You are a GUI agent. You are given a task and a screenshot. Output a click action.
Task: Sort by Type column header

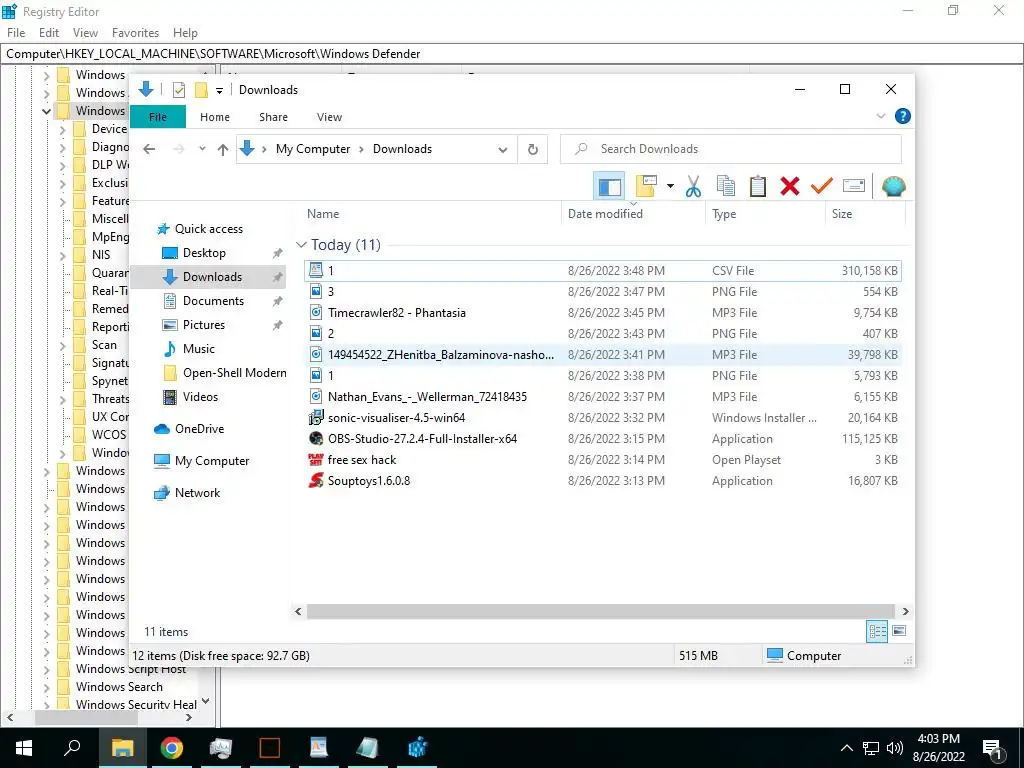pyautogui.click(x=765, y=214)
